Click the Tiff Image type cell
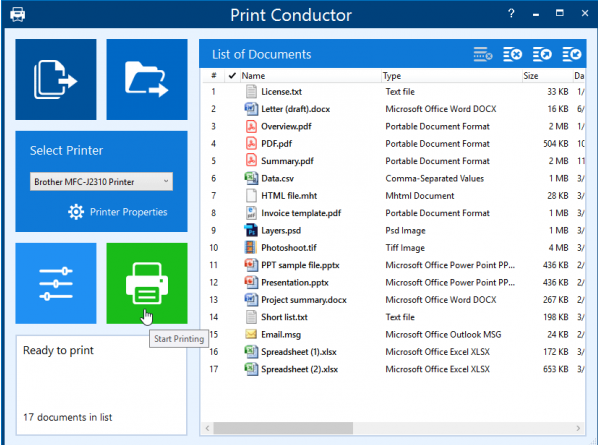 405,248
